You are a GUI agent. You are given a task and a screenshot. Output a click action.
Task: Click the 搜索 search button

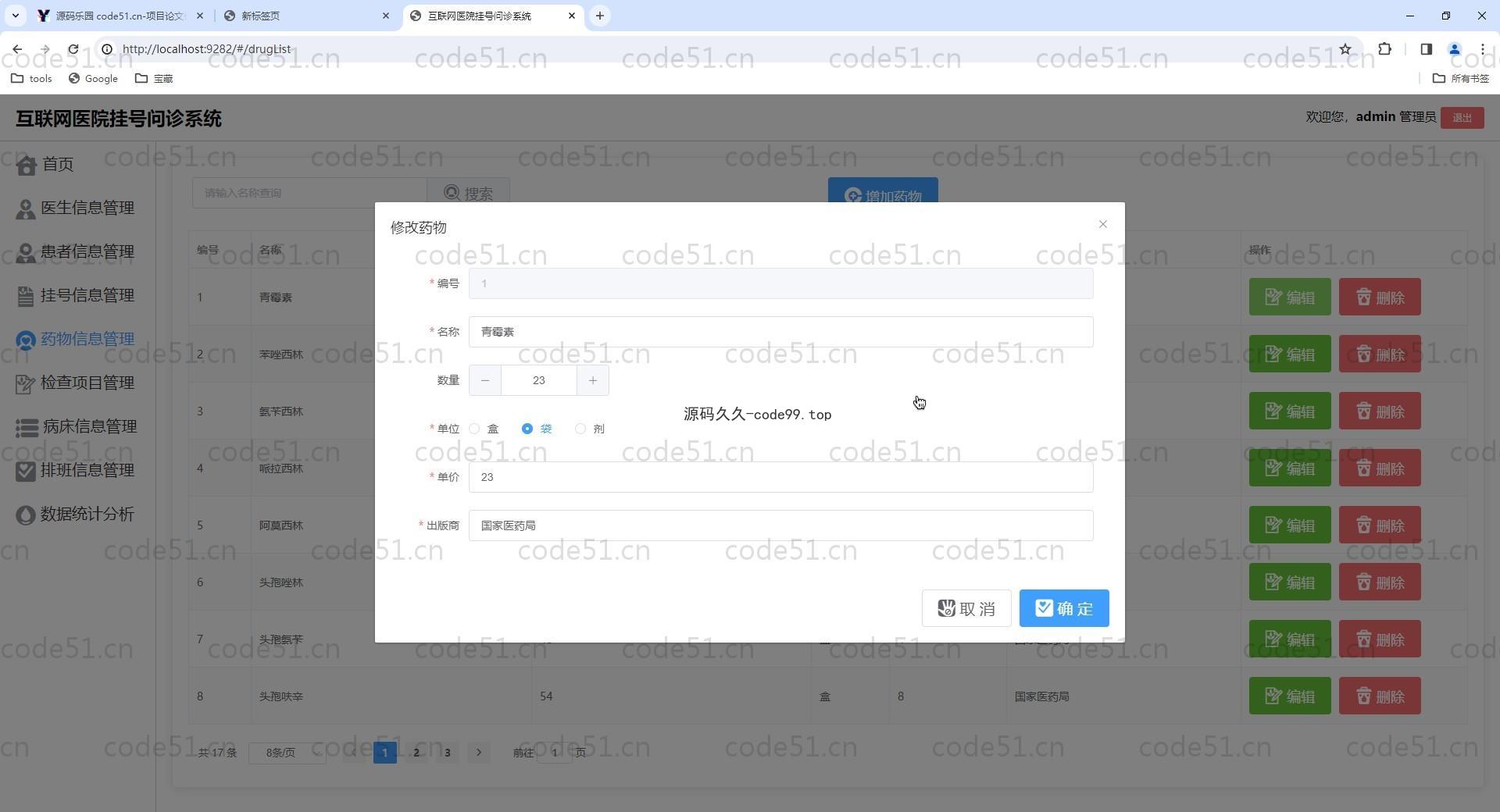point(468,193)
